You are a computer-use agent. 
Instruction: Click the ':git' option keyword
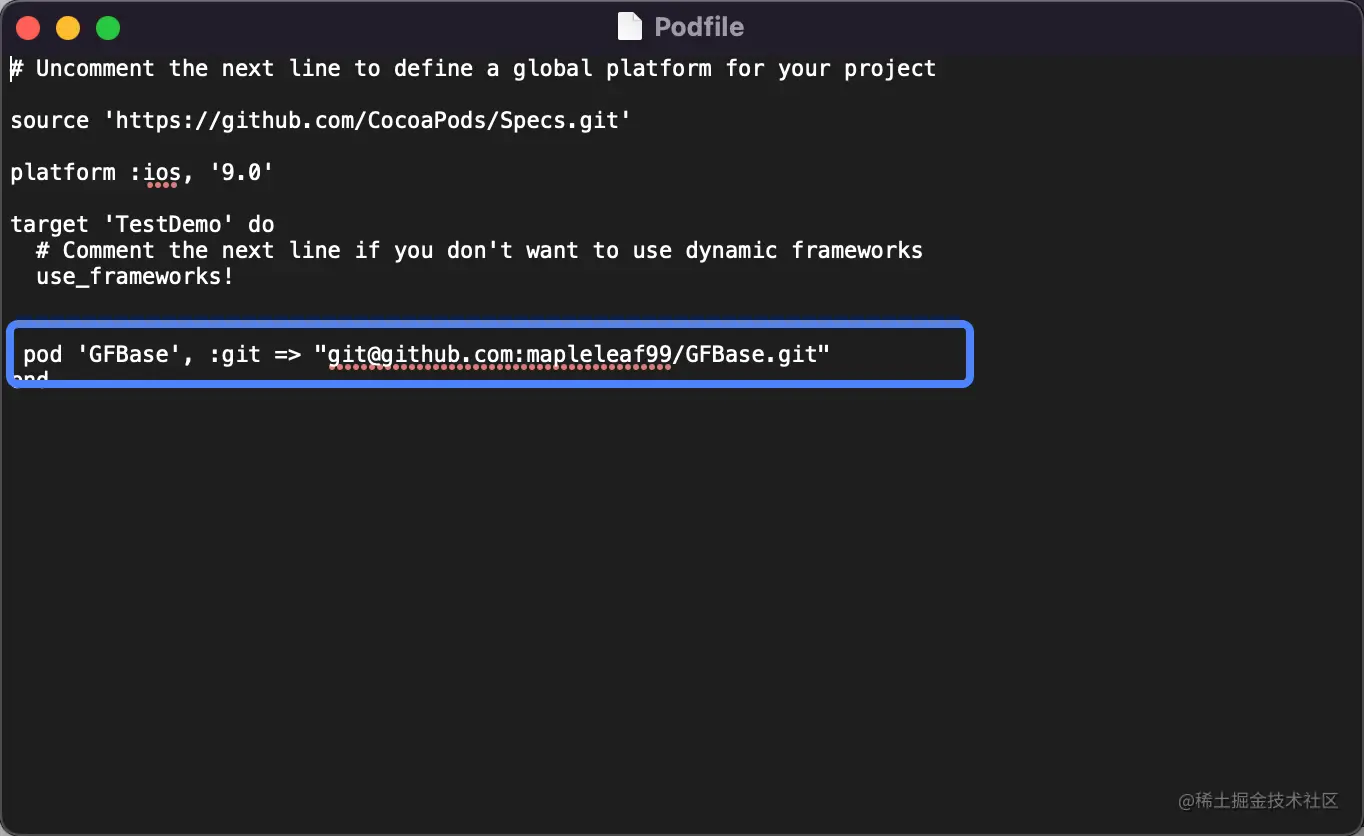235,355
